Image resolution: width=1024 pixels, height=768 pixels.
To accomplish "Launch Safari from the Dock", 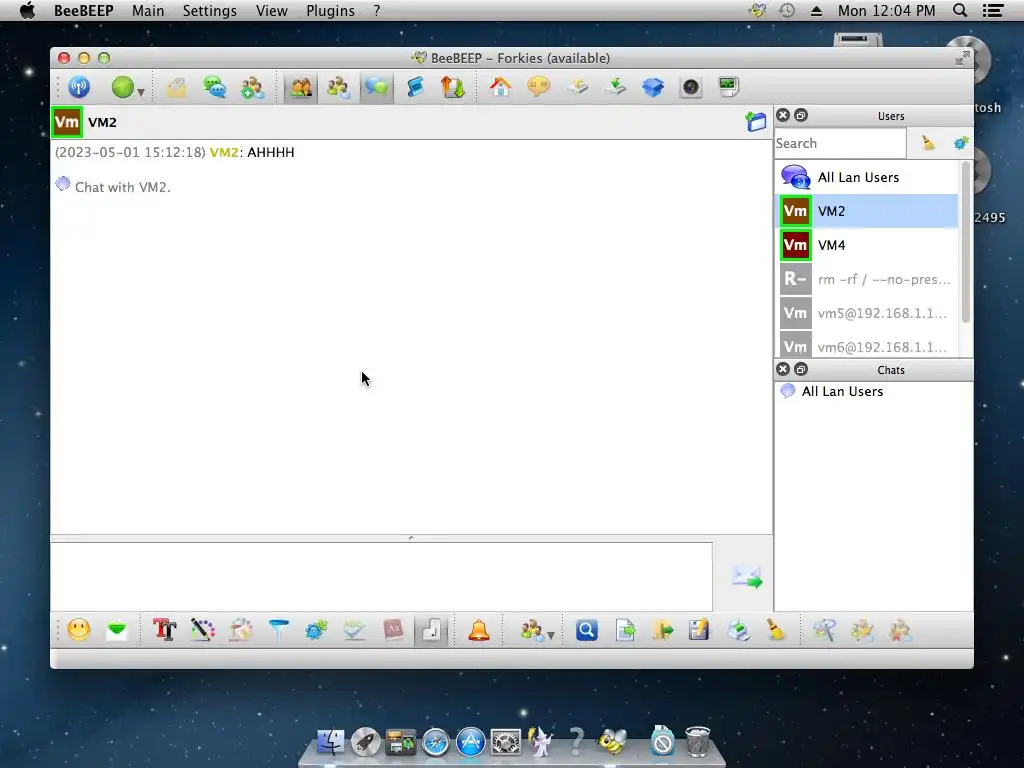I will [436, 742].
